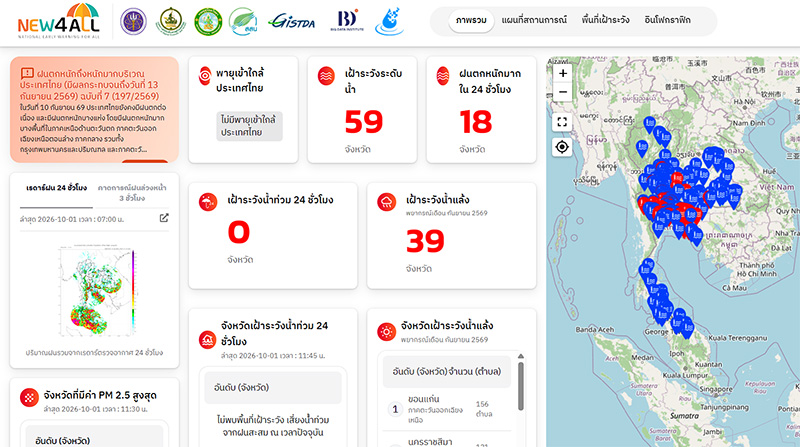The height and width of the screenshot is (447, 800).
Task: Click the blue water drop logo
Action: click(x=389, y=21)
